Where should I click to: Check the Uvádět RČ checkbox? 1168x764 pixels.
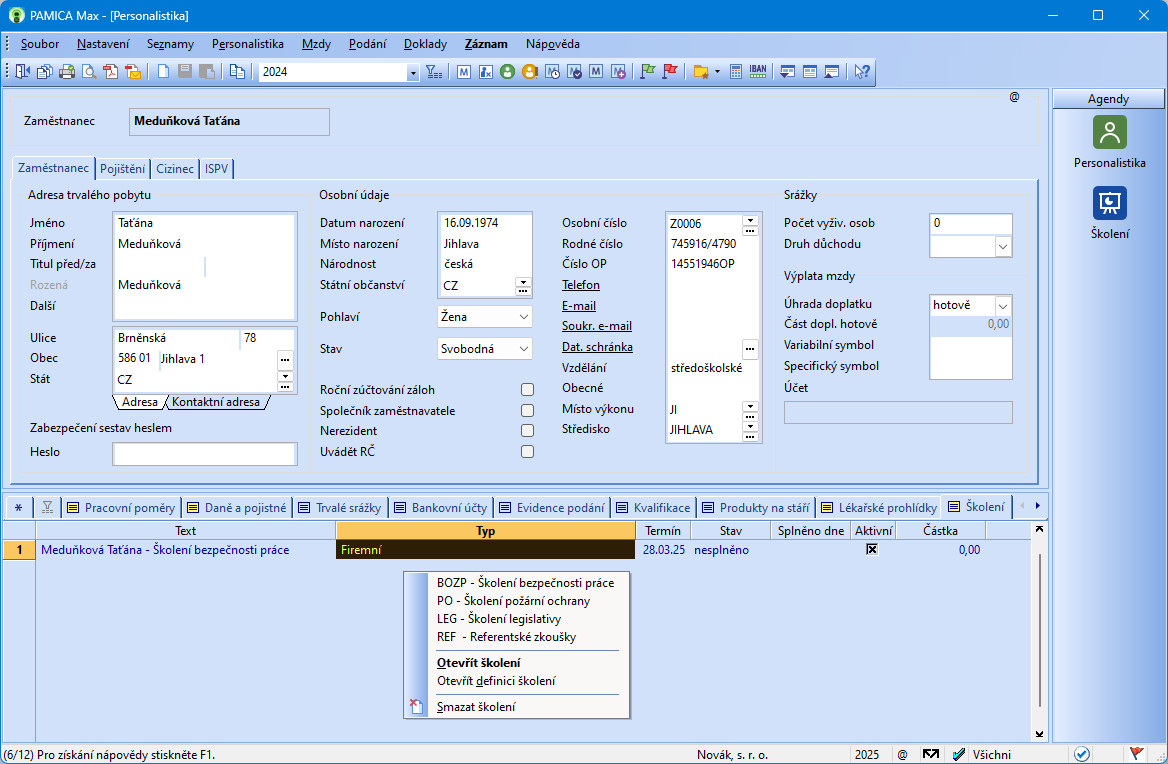527,452
